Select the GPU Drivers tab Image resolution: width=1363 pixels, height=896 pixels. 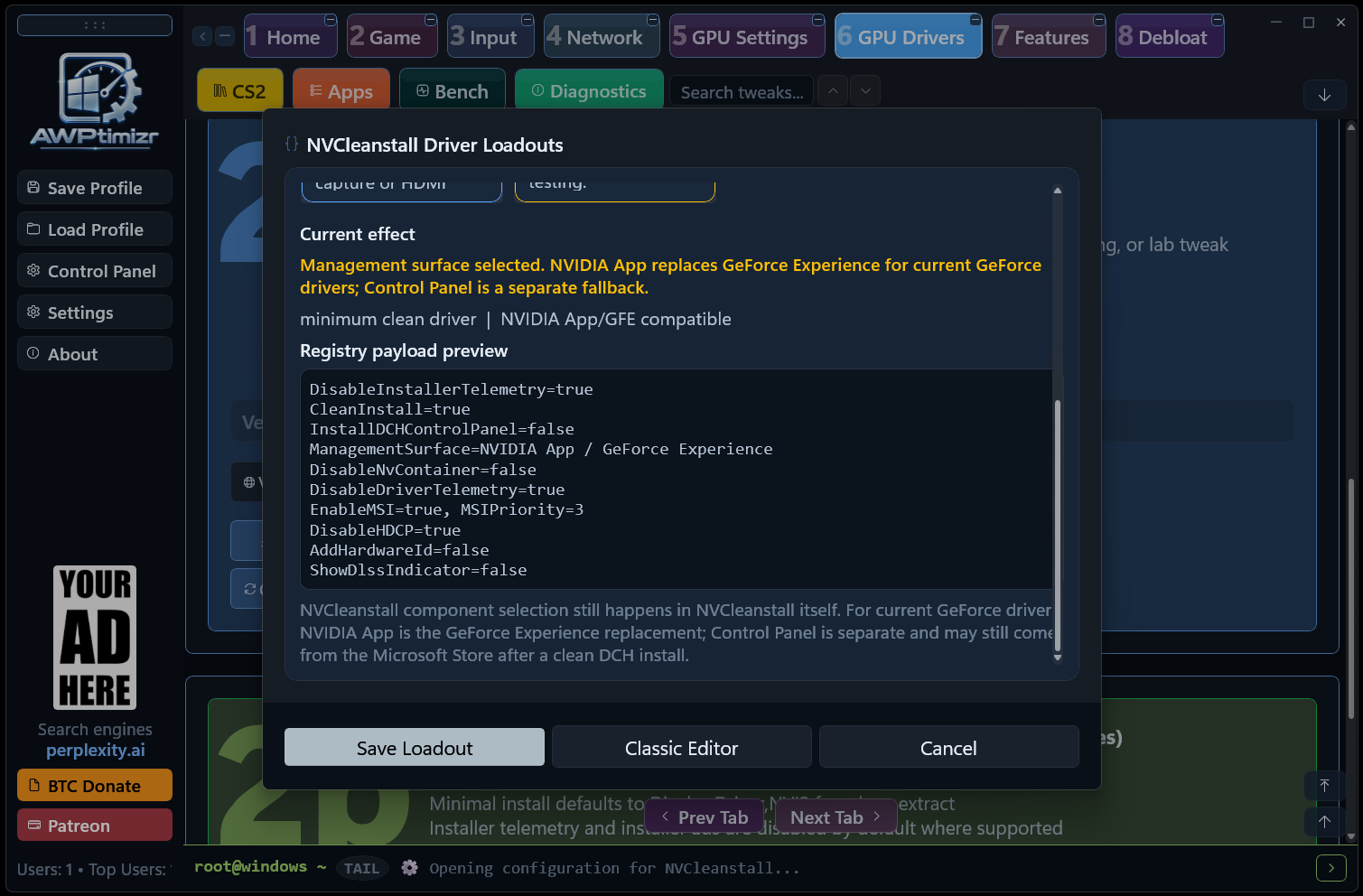[909, 37]
